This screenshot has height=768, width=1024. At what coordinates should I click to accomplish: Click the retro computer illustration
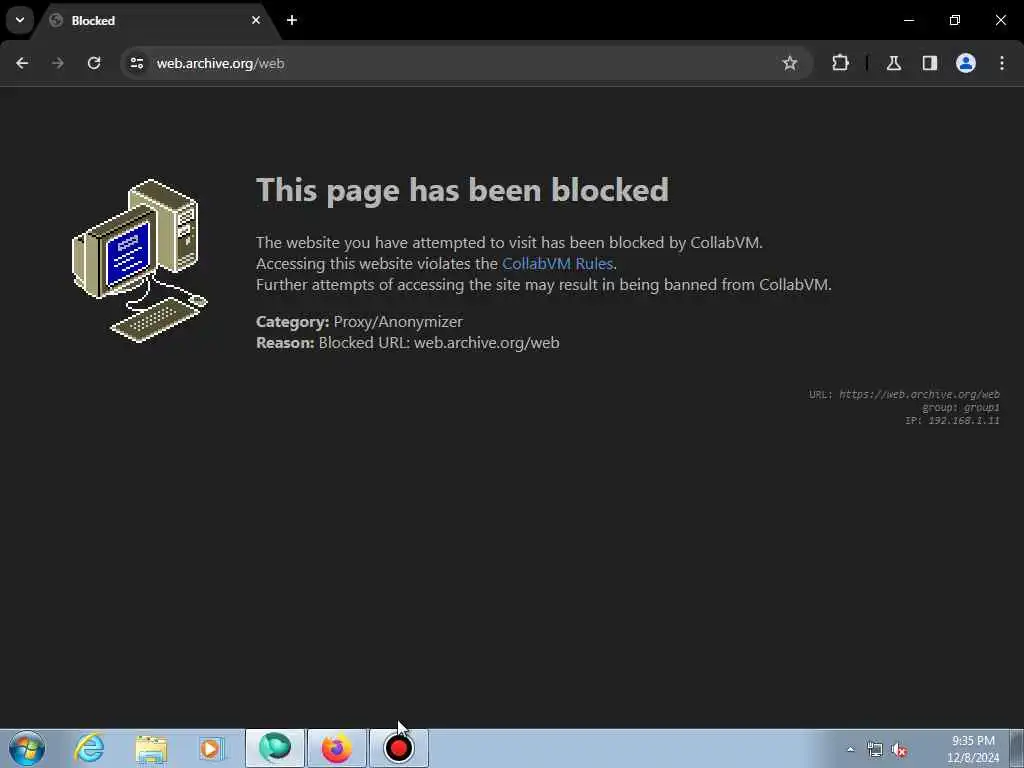click(139, 260)
